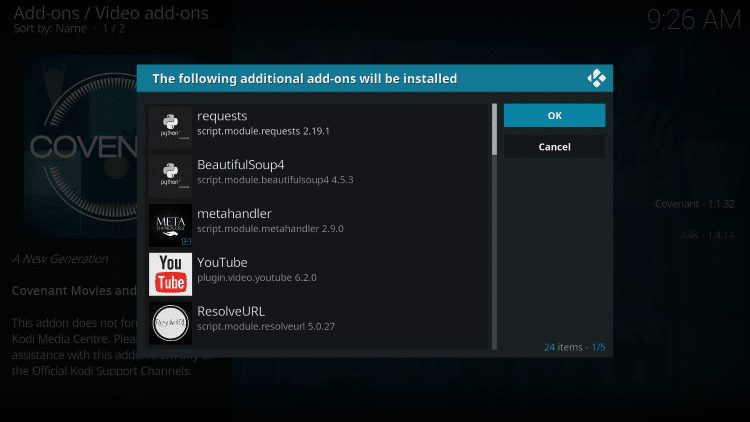Click the Add-ons / Video add-ons heading
This screenshot has height=422, width=750.
click(x=111, y=13)
